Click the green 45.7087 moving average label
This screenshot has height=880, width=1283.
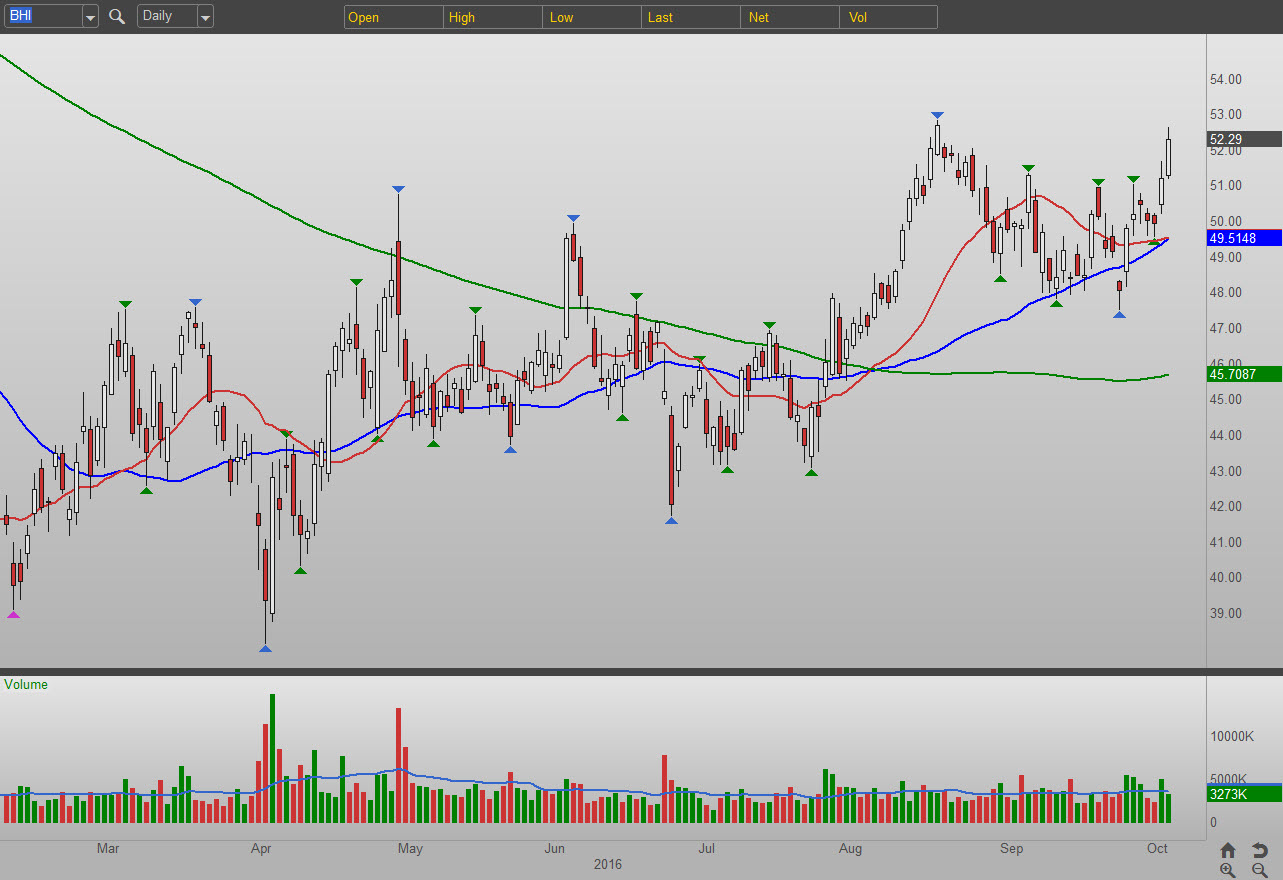[1244, 374]
